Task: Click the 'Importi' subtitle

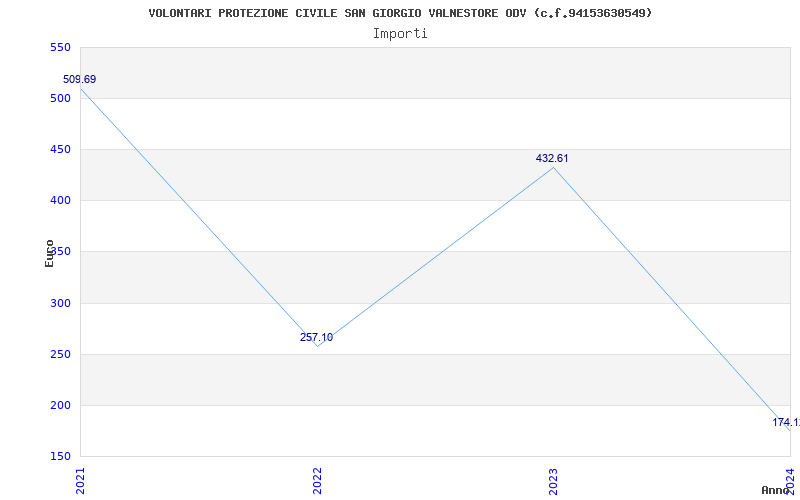Action: [x=400, y=34]
